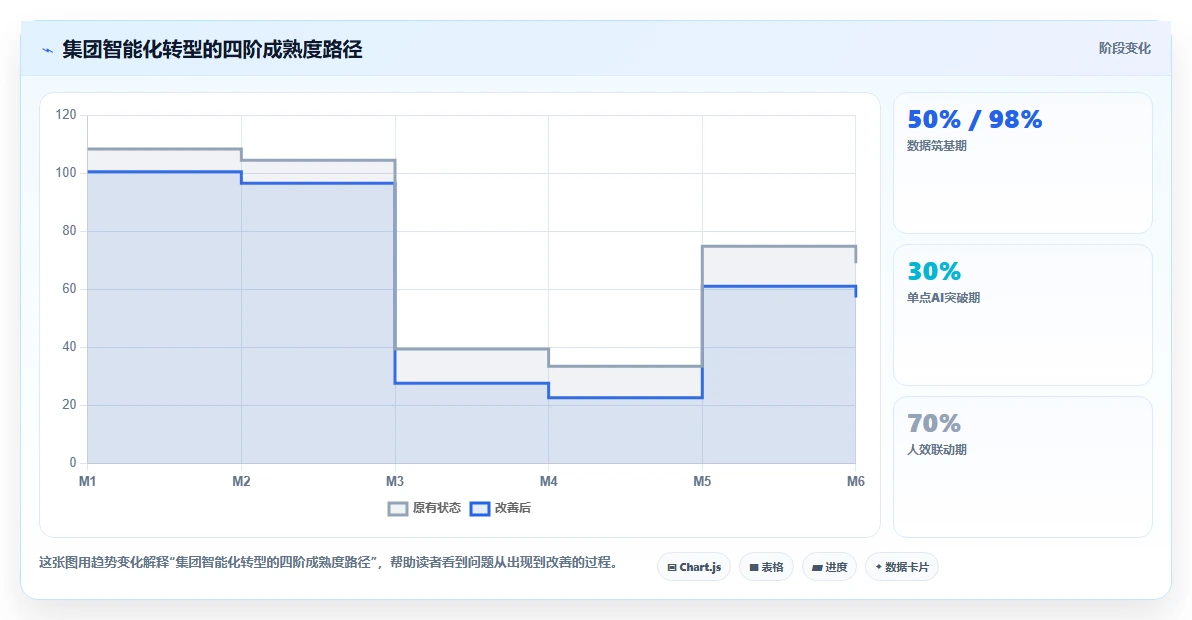Click the 120 y-axis value
The height and width of the screenshot is (620, 1192).
(x=66, y=115)
